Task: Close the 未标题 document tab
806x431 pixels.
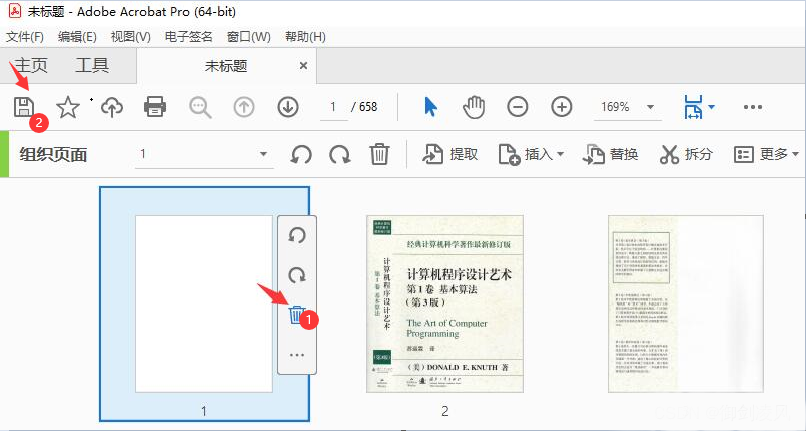Action: tap(303, 66)
